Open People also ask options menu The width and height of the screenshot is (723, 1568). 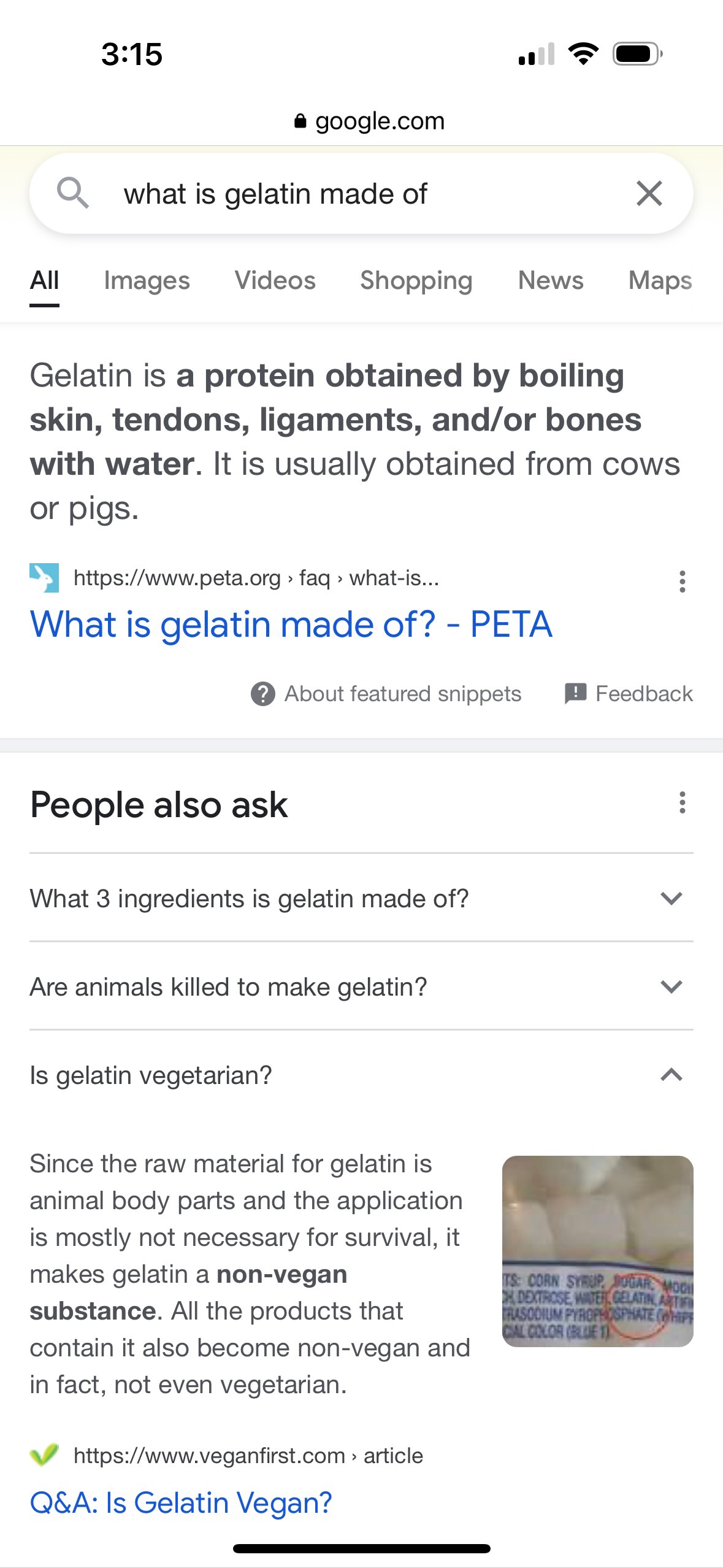(x=682, y=802)
